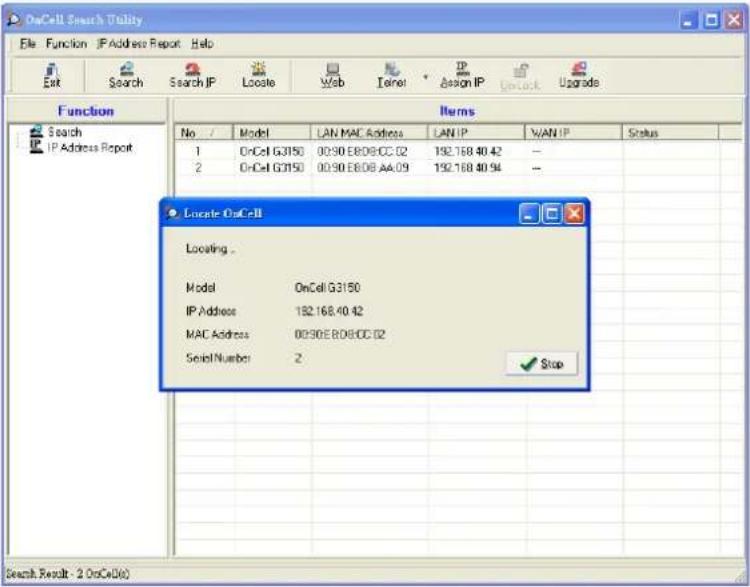This screenshot has height=587, width=750.
Task: Click the Serial Number value in dialog
Action: (x=298, y=358)
